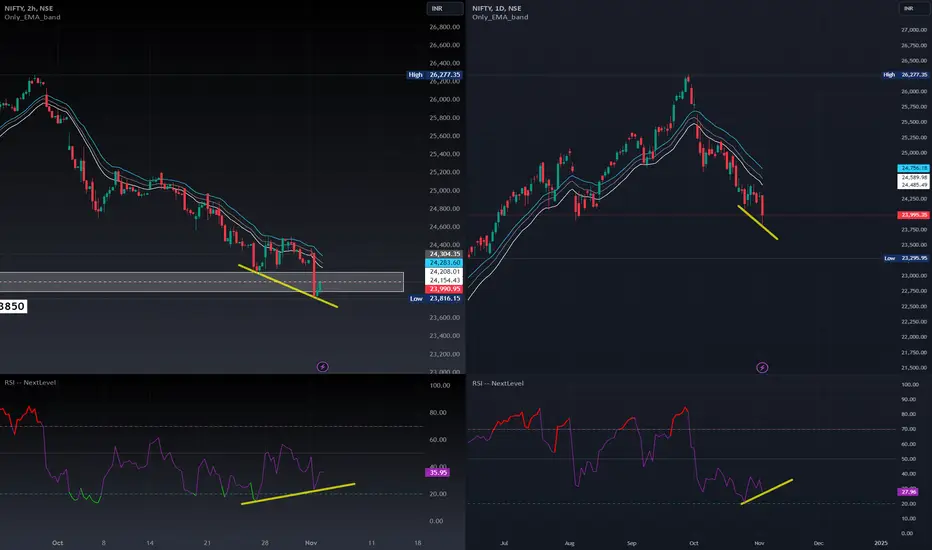Select the RSI -- NextLevel legend in the 2h pane

(30, 382)
